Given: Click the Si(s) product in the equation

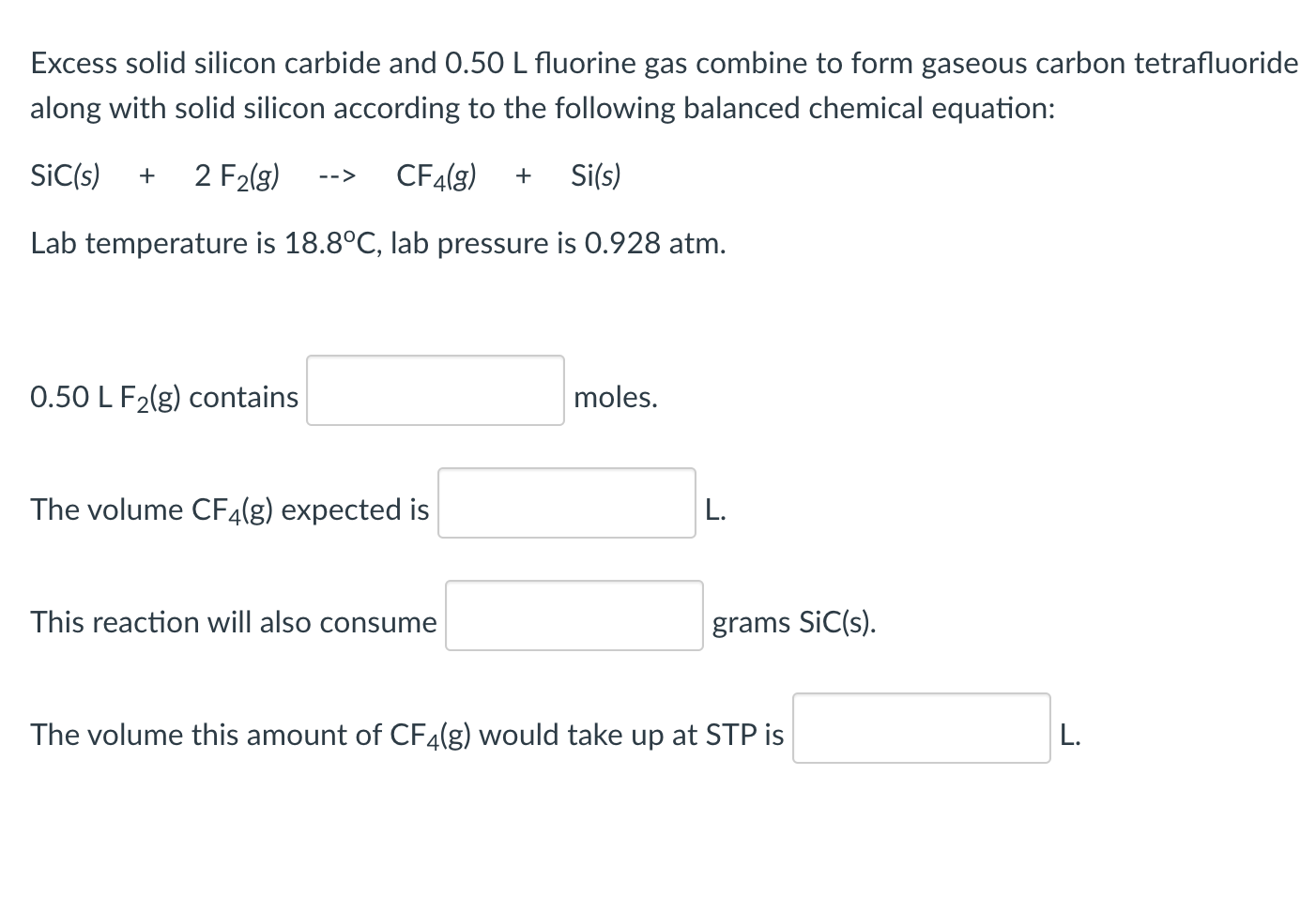Looking at the screenshot, I should tap(596, 175).
